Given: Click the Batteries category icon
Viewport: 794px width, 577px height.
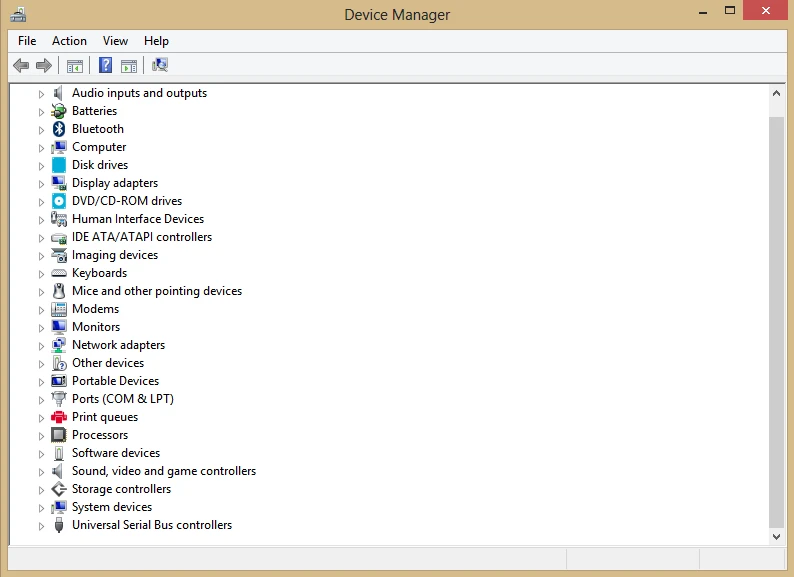Looking at the screenshot, I should [59, 111].
